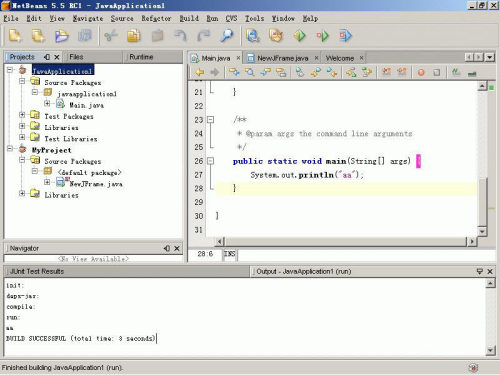500x375 pixels.
Task: Close the Navigator panel
Action: [x=177, y=248]
